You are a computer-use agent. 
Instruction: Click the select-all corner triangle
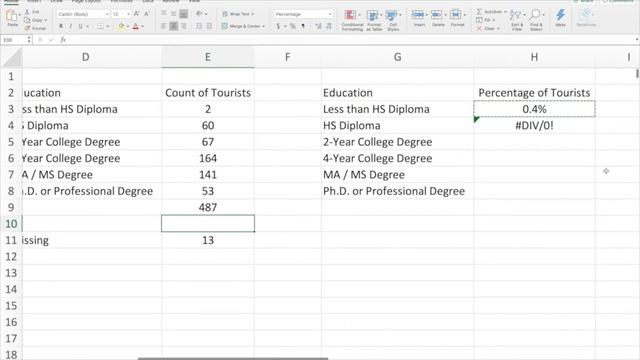11,57
